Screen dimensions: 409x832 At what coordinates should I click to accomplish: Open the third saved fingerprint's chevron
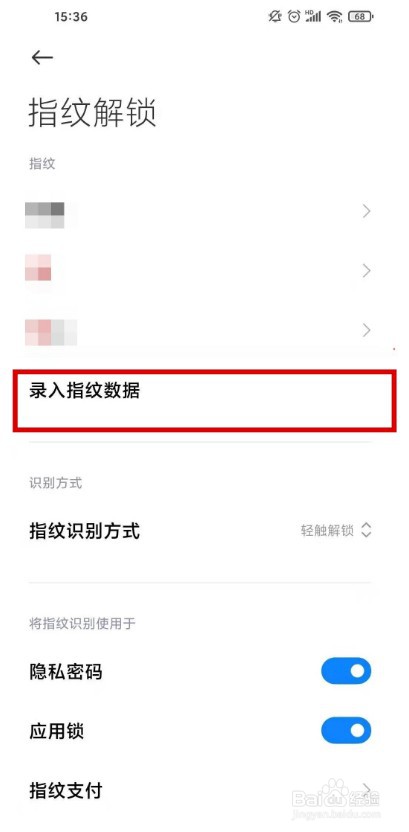coord(366,331)
